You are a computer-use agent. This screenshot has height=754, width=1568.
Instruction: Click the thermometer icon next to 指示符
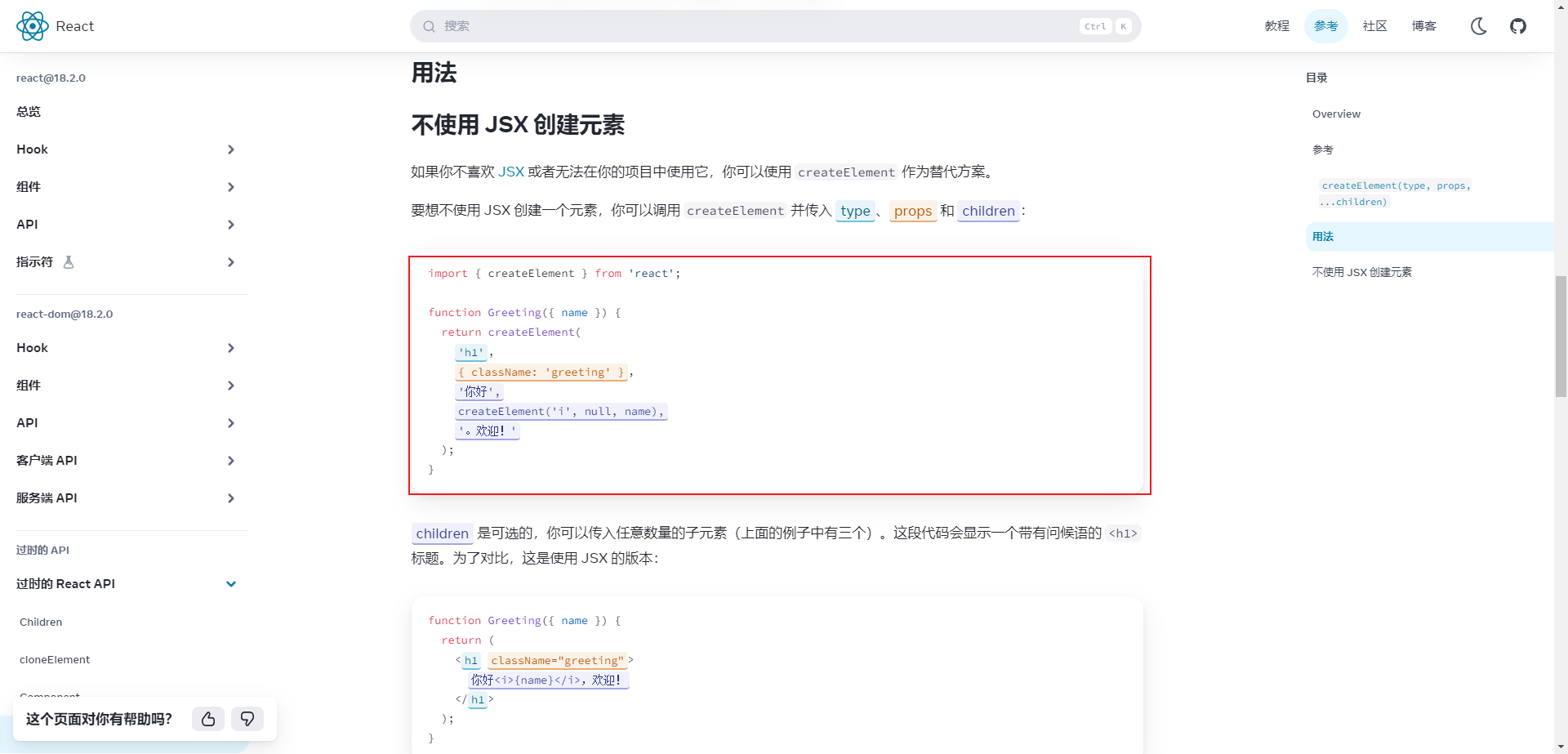[x=69, y=261]
